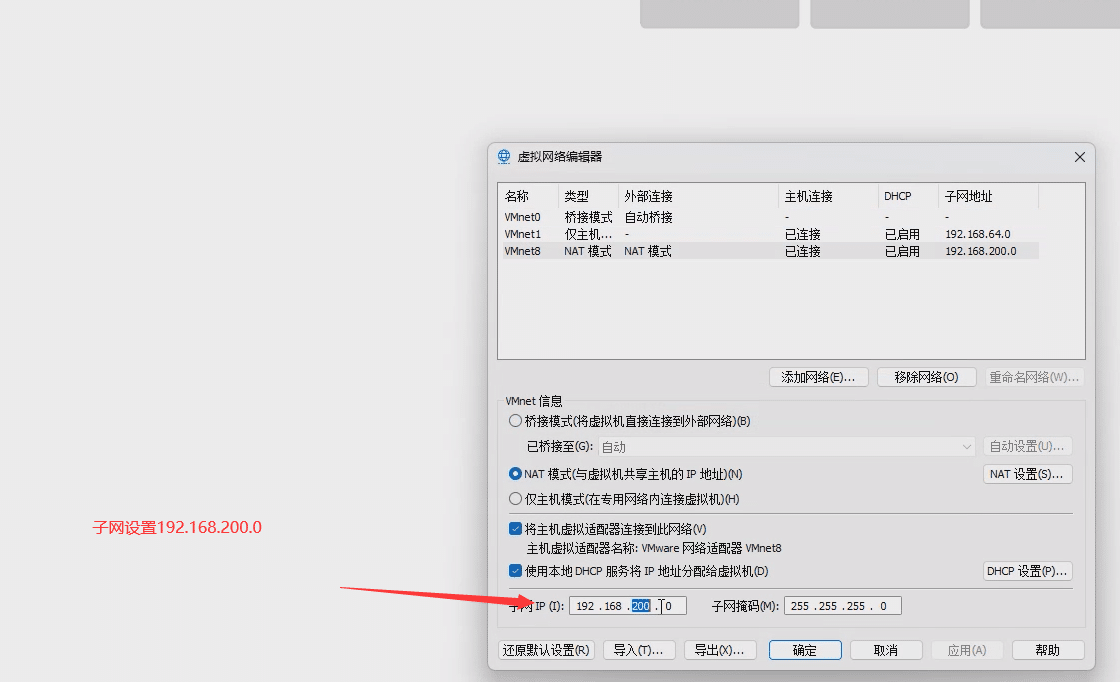This screenshot has width=1120, height=682.
Task: Click the 子网掩码 input field
Action: (842, 606)
